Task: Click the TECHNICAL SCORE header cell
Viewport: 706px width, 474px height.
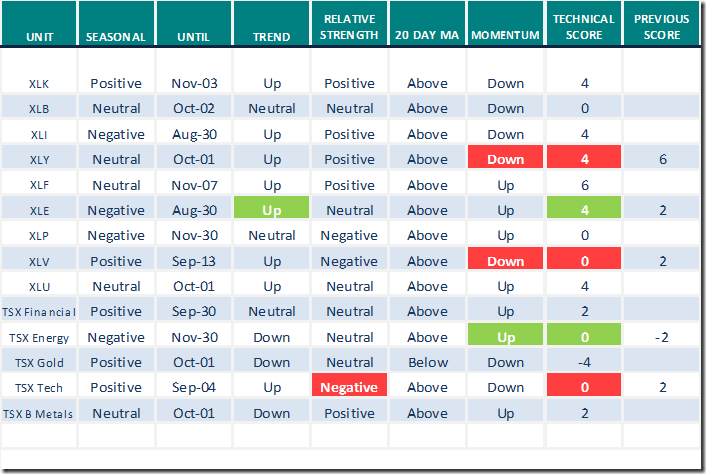Action: tap(584, 28)
